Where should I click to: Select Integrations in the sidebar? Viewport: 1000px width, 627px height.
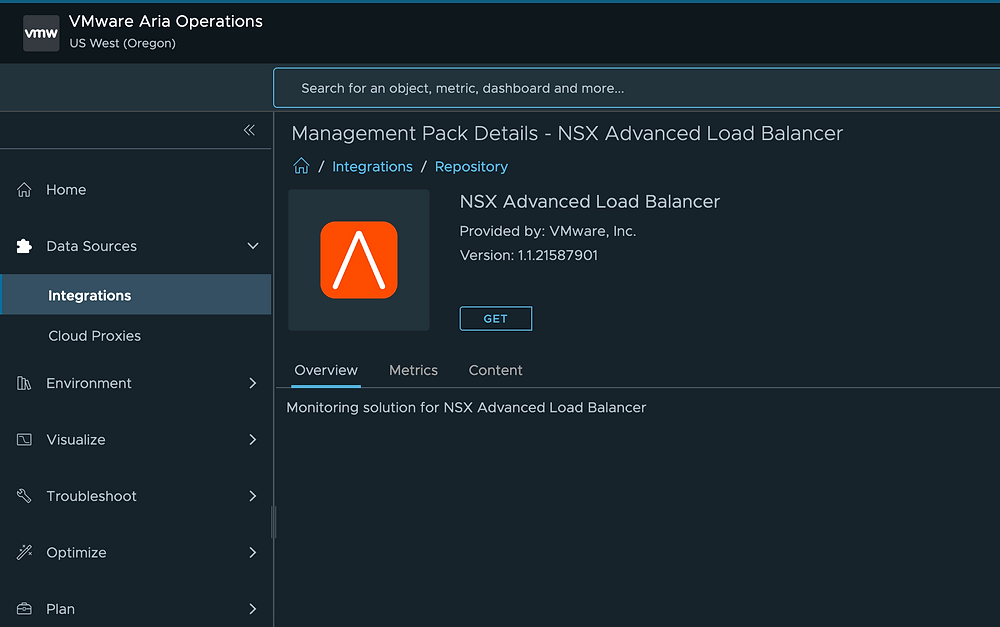(136, 295)
